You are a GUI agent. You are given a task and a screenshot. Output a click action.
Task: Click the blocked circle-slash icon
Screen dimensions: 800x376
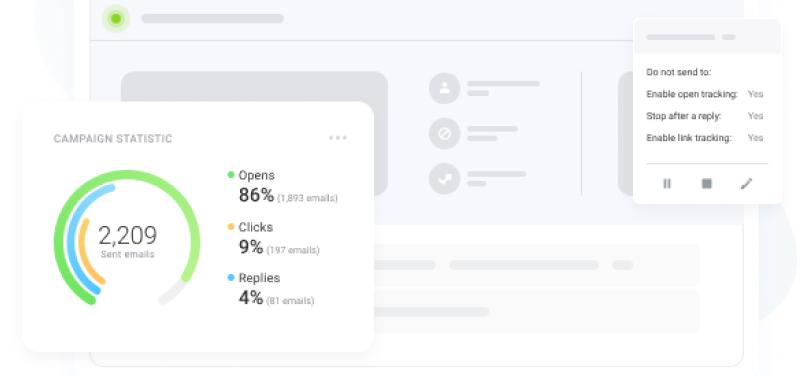(x=444, y=134)
